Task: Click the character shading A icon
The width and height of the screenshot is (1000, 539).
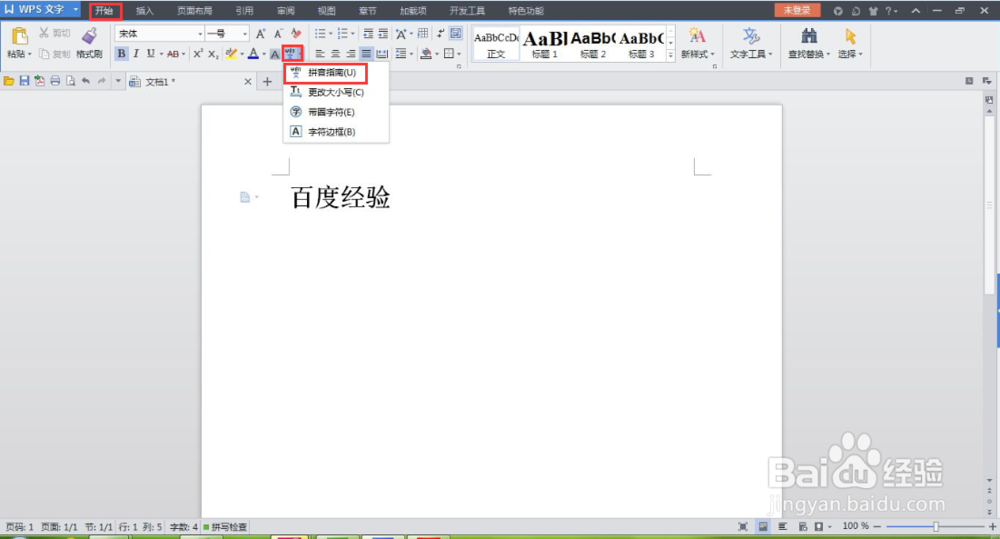Action: click(275, 54)
